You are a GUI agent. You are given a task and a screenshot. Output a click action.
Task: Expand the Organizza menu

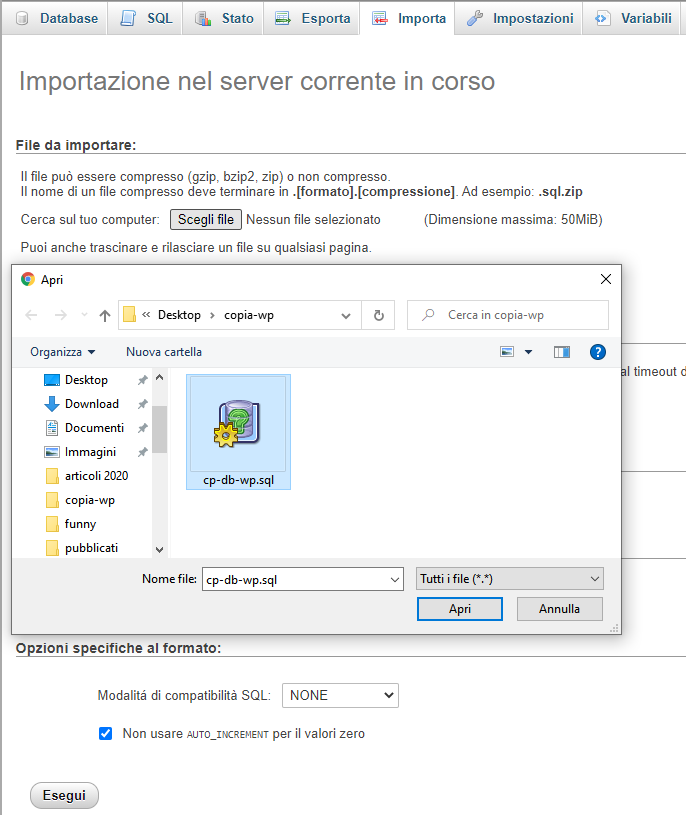click(x=62, y=352)
